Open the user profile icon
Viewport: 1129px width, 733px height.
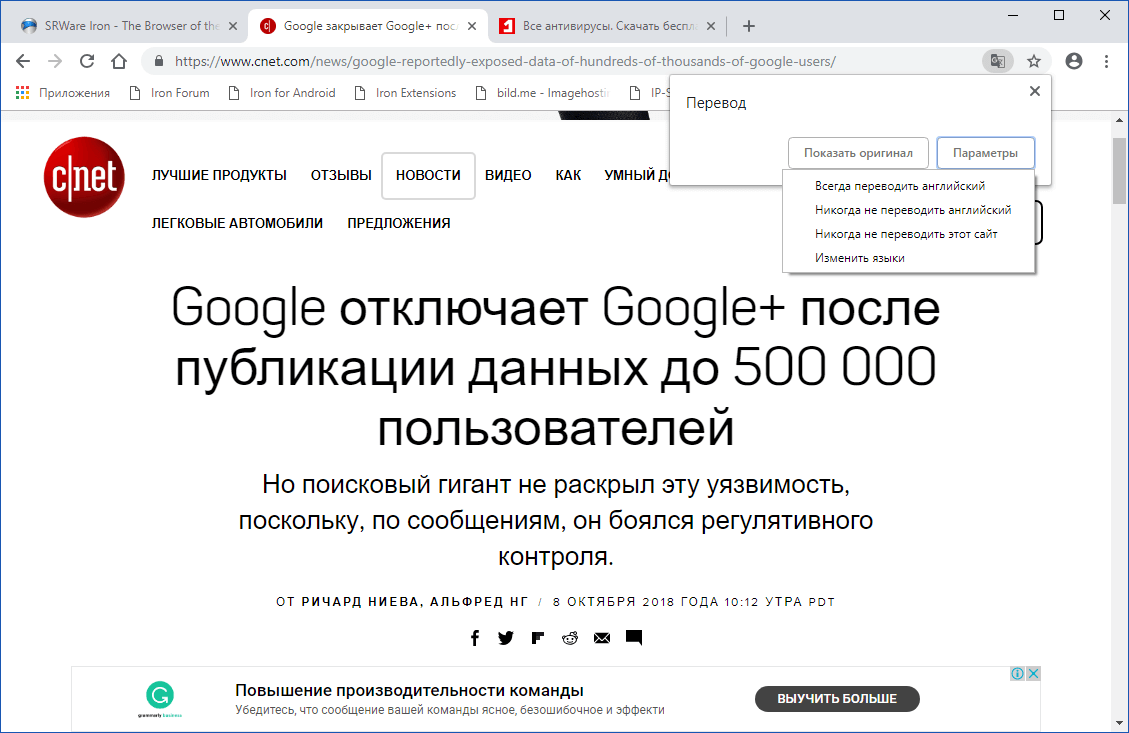[1074, 61]
